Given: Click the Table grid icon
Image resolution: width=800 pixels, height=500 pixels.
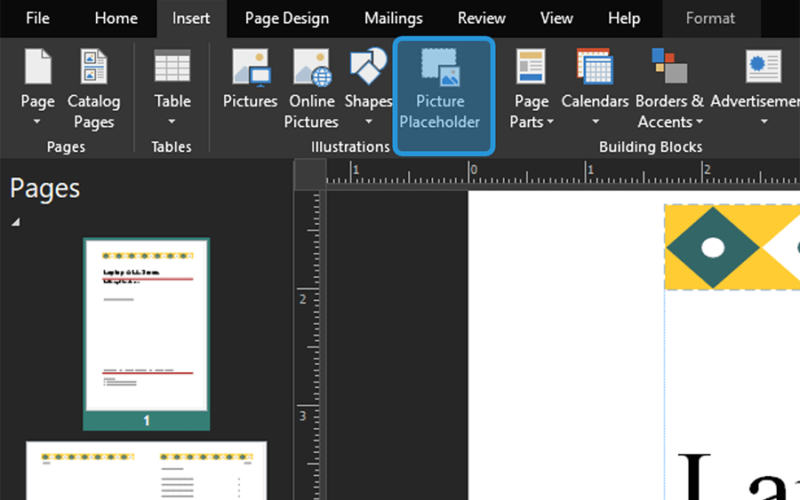Looking at the screenshot, I should tap(172, 66).
